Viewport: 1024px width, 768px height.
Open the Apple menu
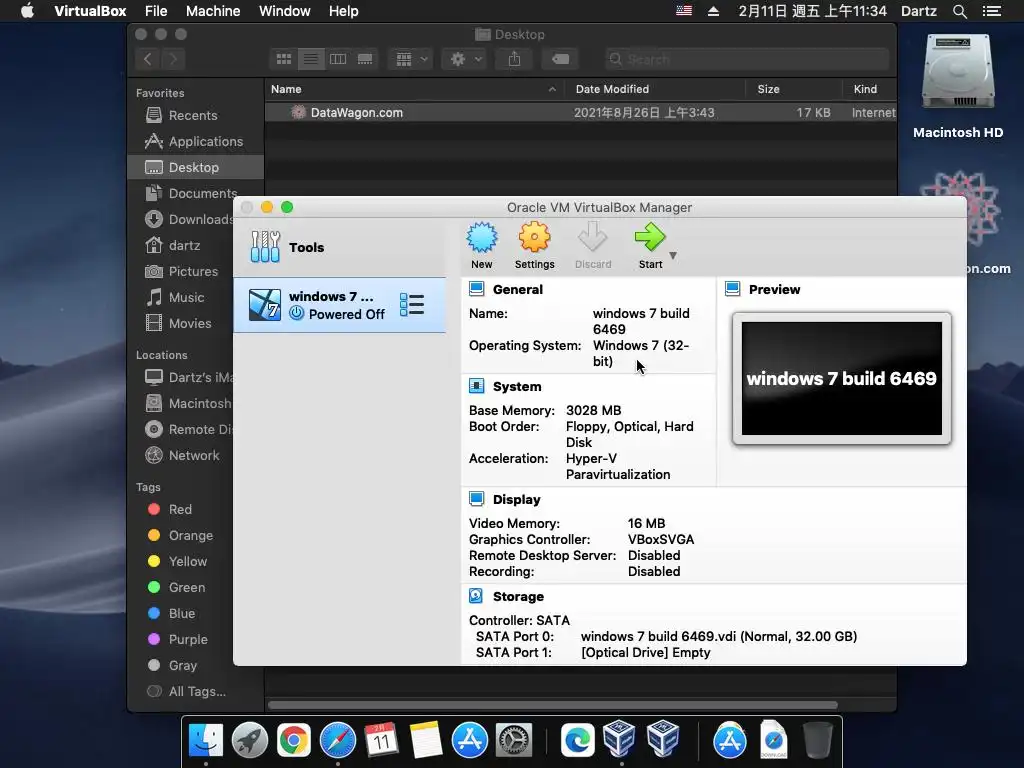click(27, 11)
